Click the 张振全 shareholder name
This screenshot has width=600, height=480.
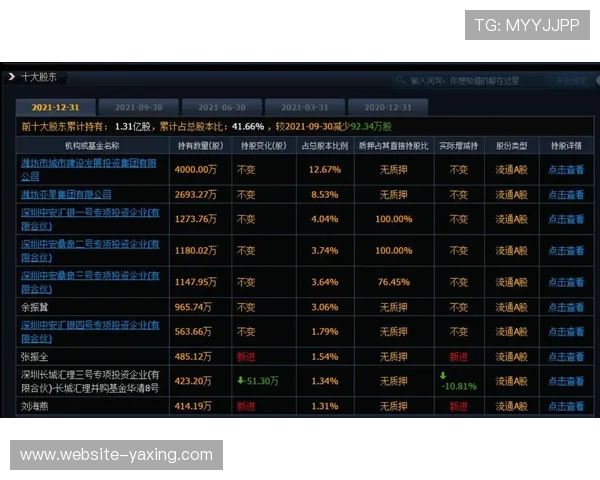point(34,357)
